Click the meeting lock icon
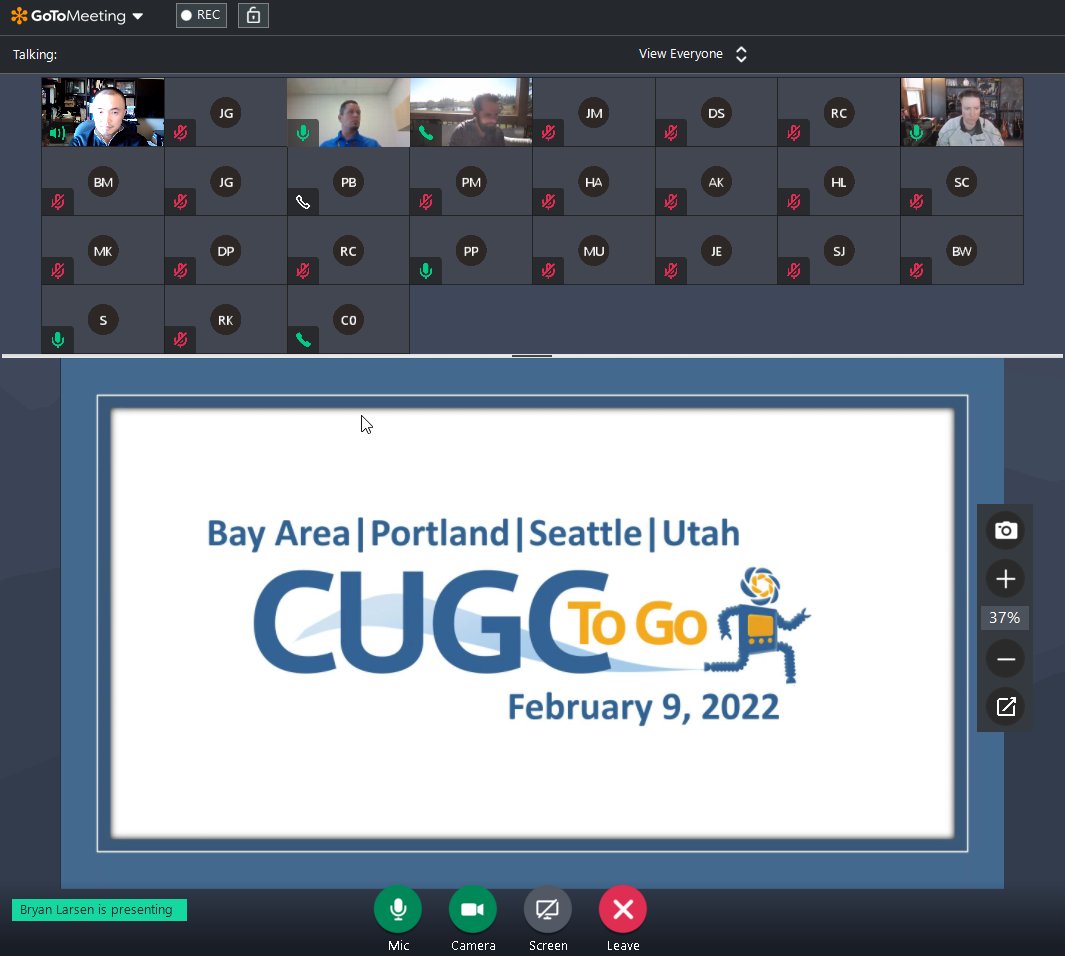Image resolution: width=1065 pixels, height=956 pixels. click(253, 15)
